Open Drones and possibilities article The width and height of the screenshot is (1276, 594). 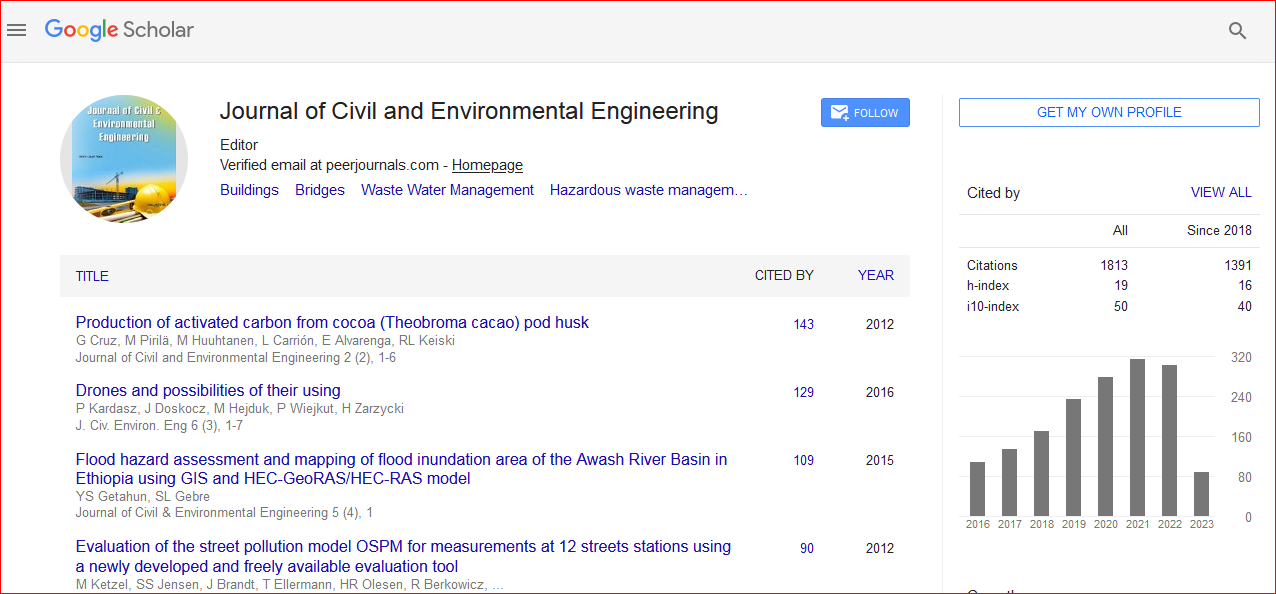pos(208,391)
